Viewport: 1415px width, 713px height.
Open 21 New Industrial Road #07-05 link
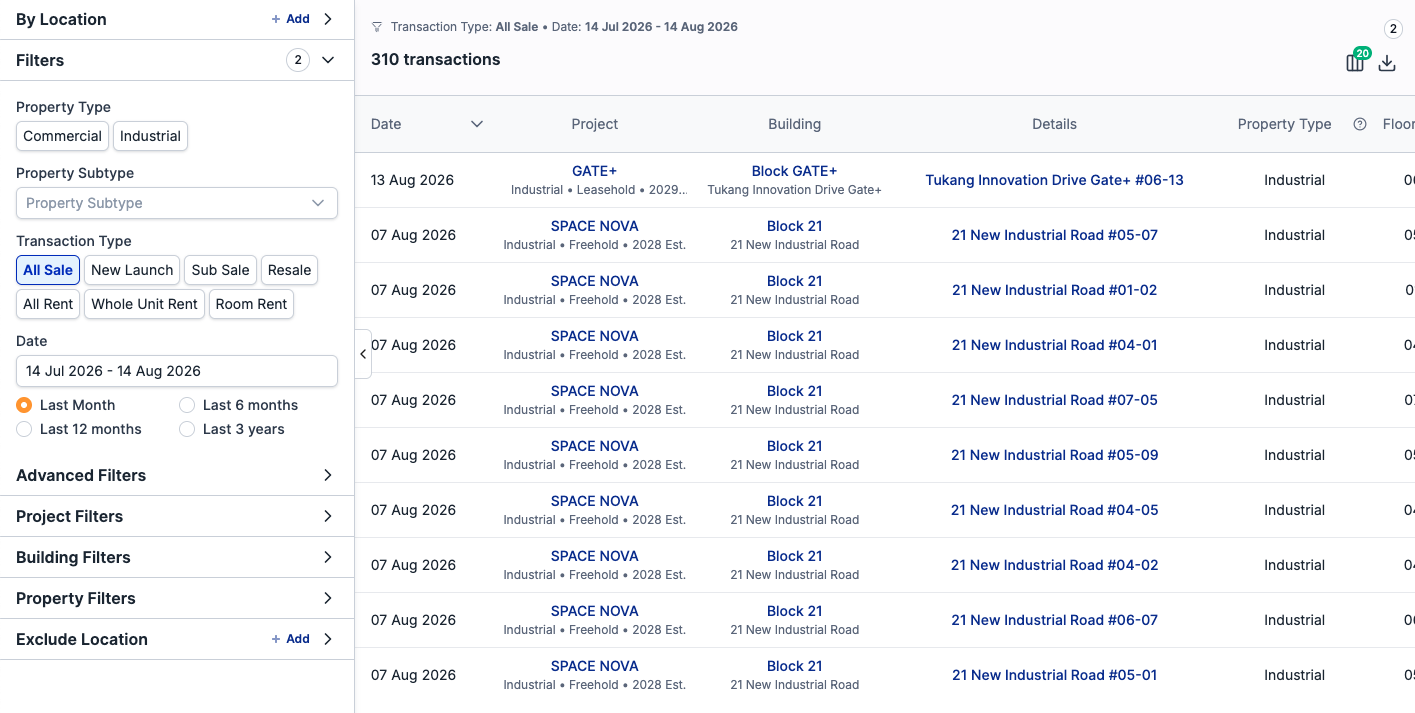[1055, 400]
